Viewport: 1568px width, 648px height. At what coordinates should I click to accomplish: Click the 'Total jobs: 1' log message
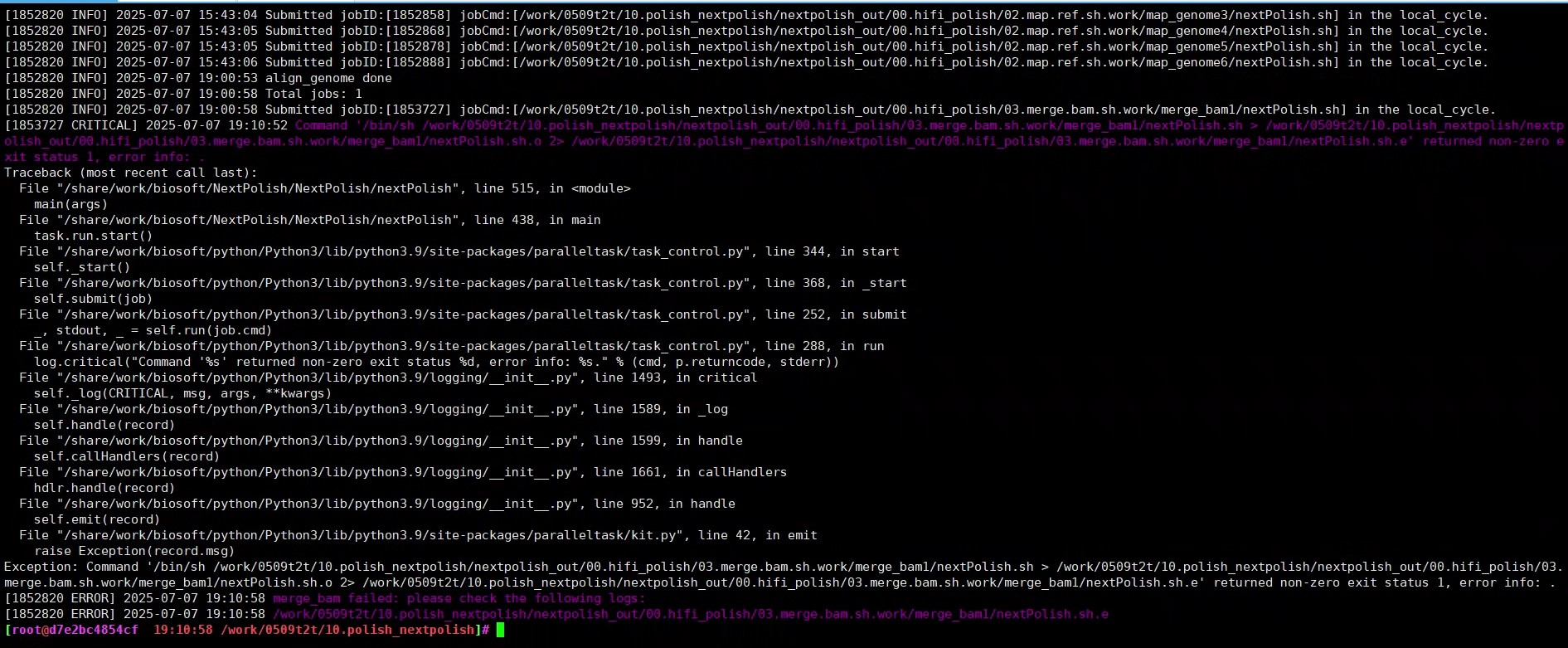pyautogui.click(x=313, y=94)
